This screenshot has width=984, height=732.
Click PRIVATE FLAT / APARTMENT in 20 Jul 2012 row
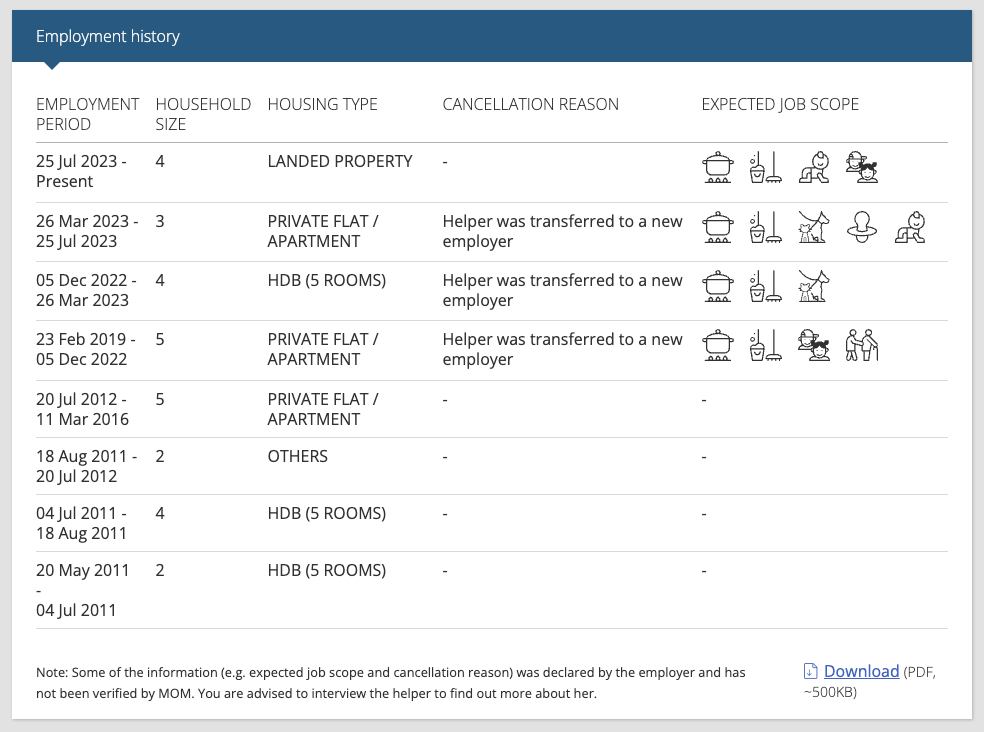(323, 409)
